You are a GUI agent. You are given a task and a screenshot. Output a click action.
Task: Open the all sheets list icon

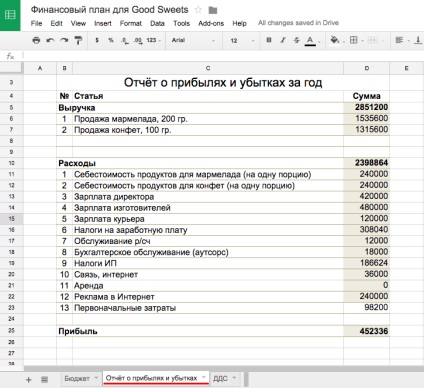tap(44, 379)
